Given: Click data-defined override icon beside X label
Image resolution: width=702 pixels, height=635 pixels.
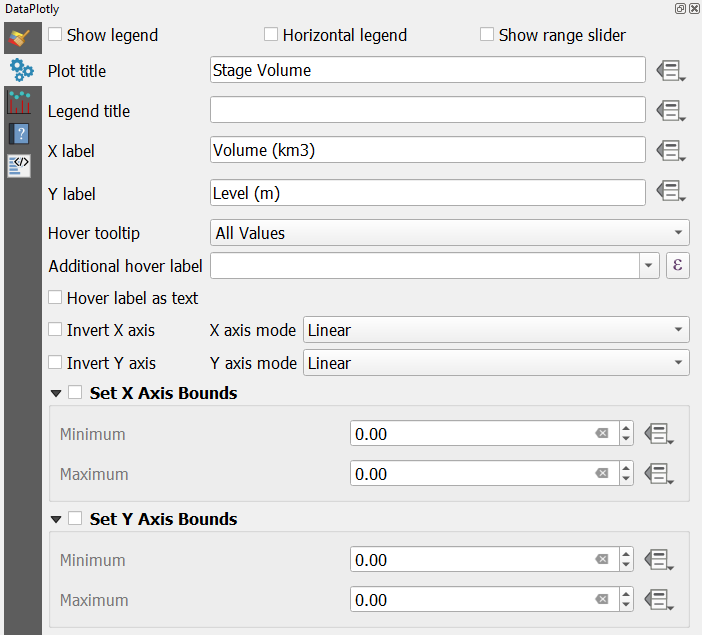Looking at the screenshot, I should point(669,150).
